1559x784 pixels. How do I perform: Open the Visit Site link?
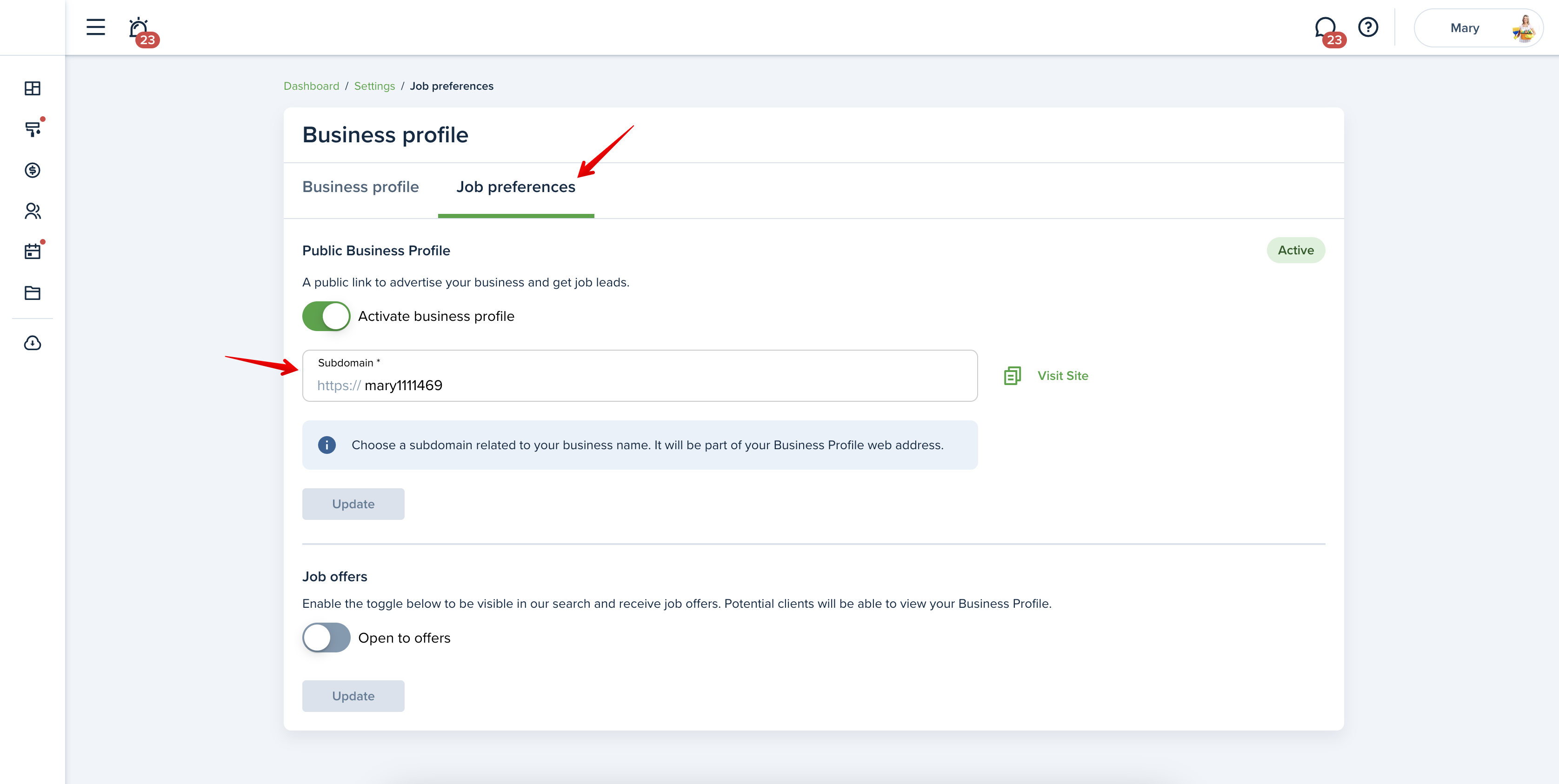(x=1063, y=376)
